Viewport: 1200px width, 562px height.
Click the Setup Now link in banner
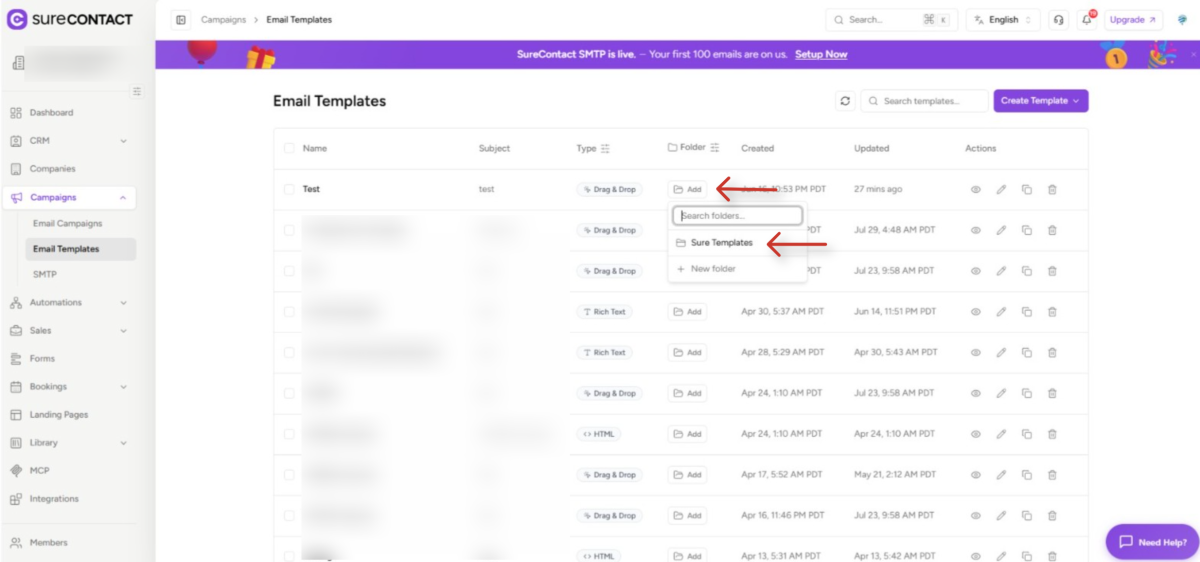click(821, 54)
